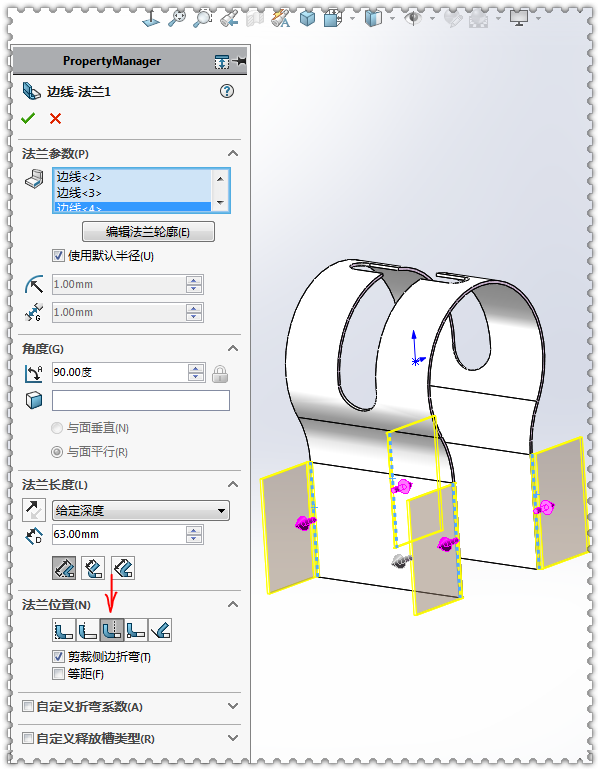Click the 3D cube shaded display icon
600x771 pixels.
coord(307,19)
